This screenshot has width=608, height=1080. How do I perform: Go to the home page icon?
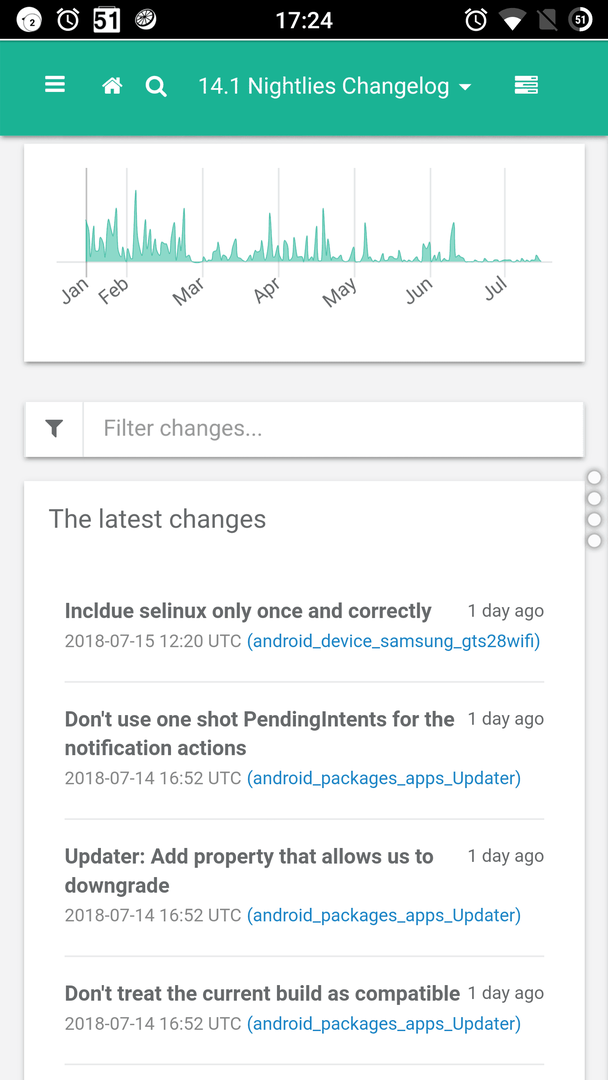112,86
